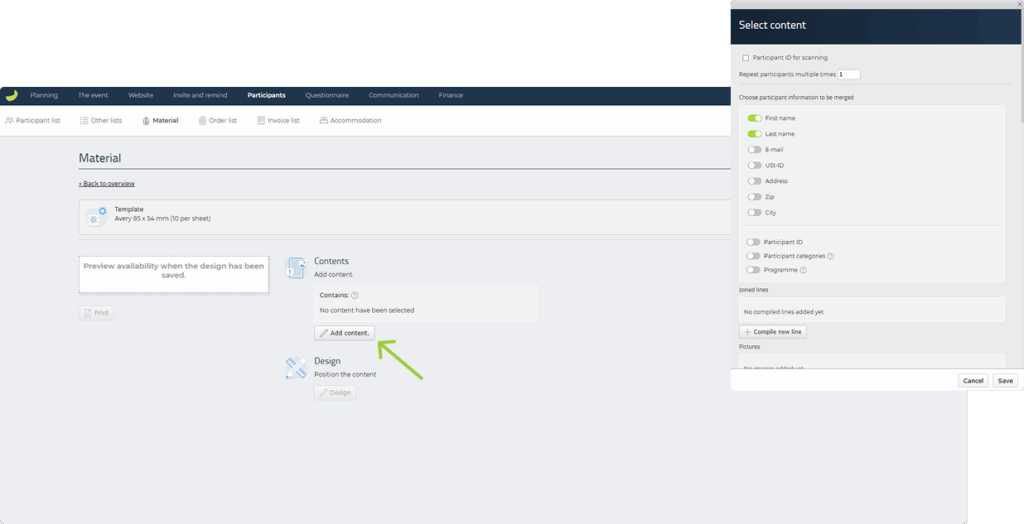This screenshot has height=524, width=1024.
Task: Click help icon next to Contains
Action: coord(355,296)
